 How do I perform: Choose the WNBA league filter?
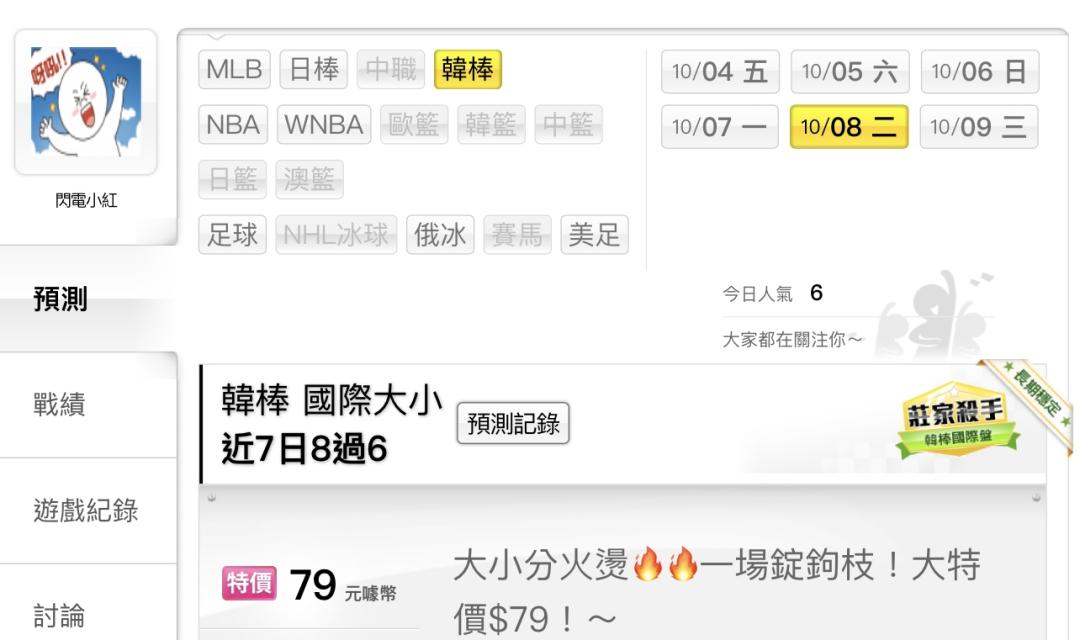(x=324, y=125)
